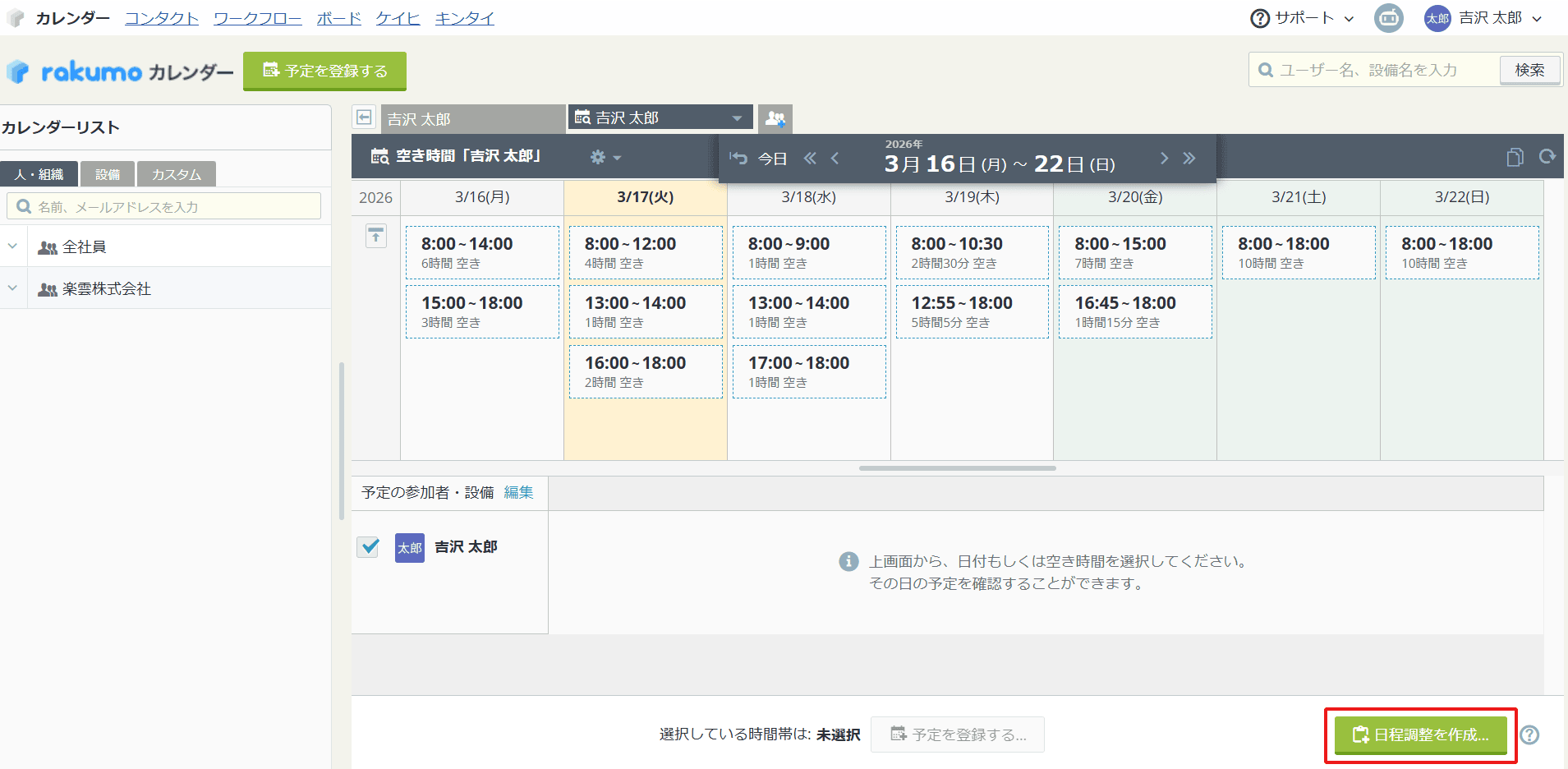Viewport: 1568px width, 769px height.
Task: Jump to next week with double arrow
Action: [x=1189, y=159]
